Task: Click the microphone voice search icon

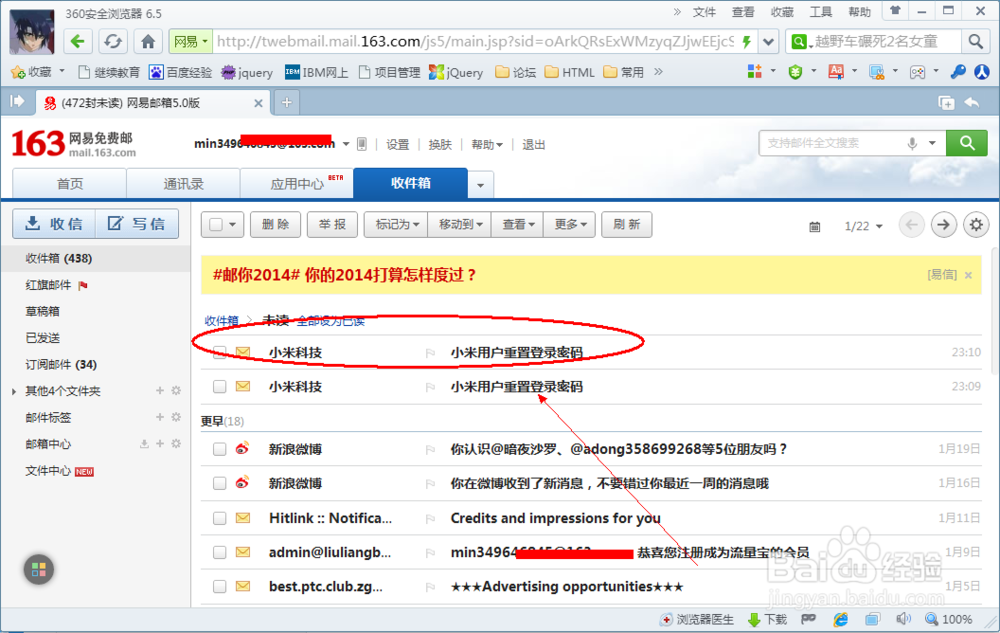Action: click(912, 143)
